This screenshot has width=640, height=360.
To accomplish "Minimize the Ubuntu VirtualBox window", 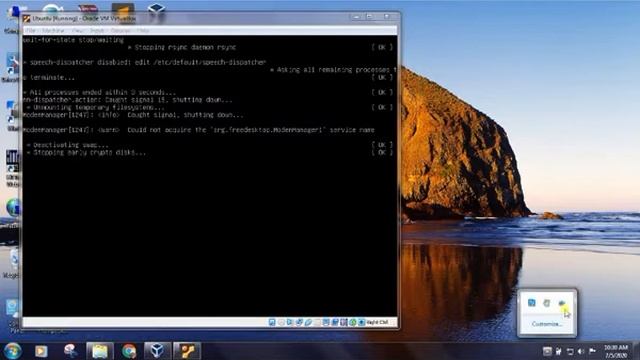I will [x=356, y=17].
